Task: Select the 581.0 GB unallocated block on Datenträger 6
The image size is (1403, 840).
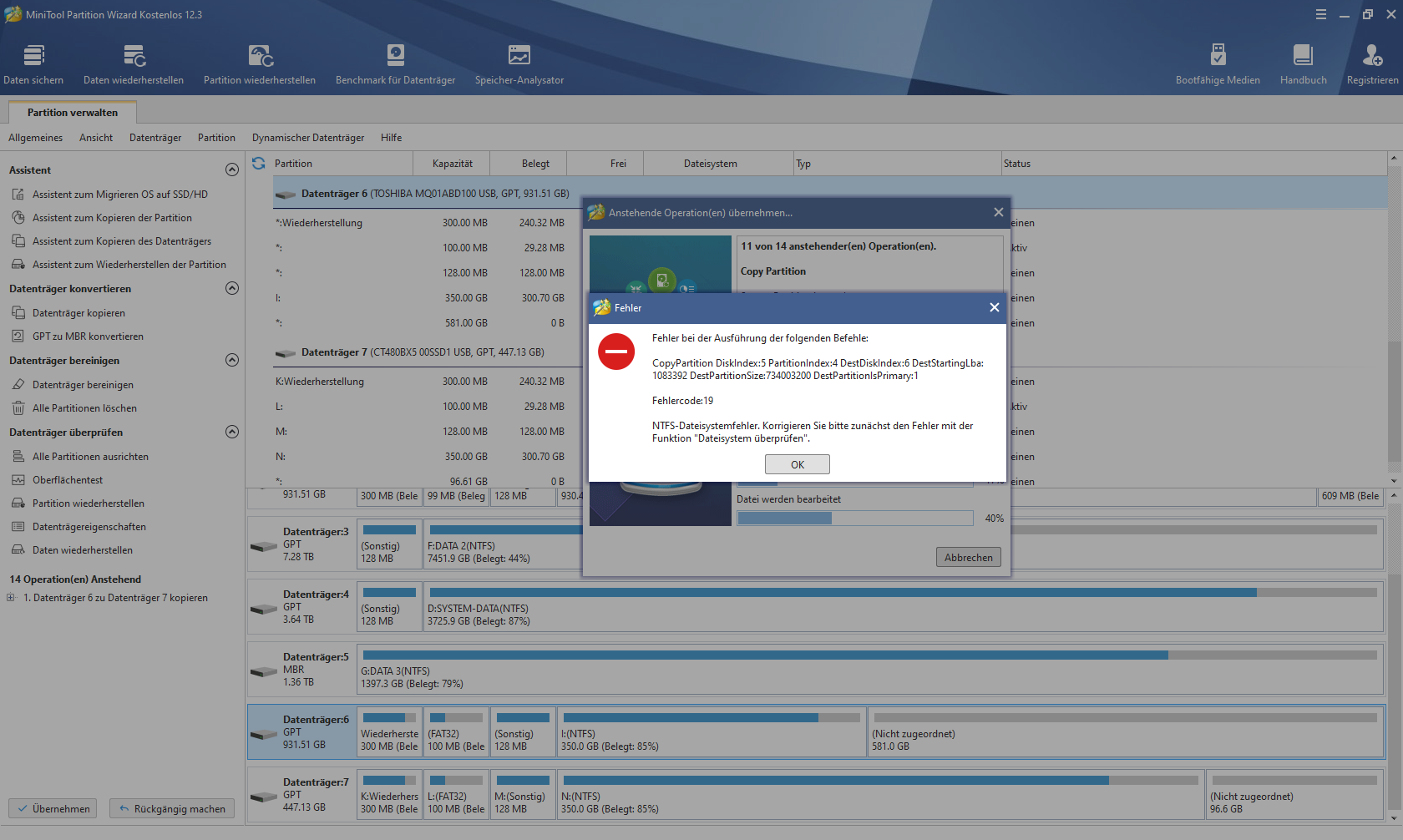Action: tap(1126, 733)
